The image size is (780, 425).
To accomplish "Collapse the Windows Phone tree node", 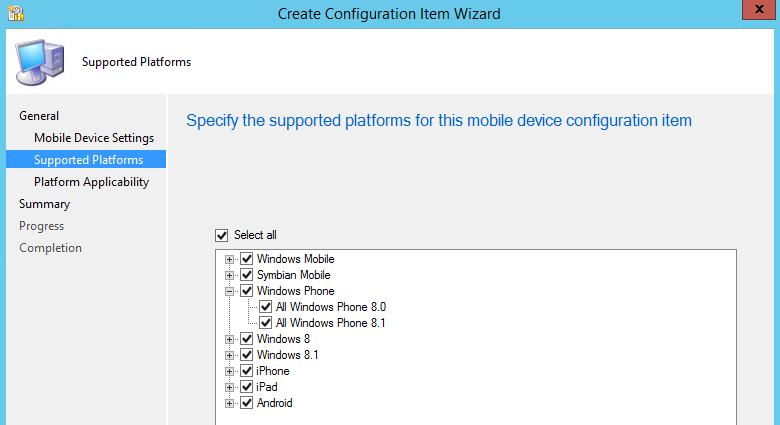I will 230,291.
